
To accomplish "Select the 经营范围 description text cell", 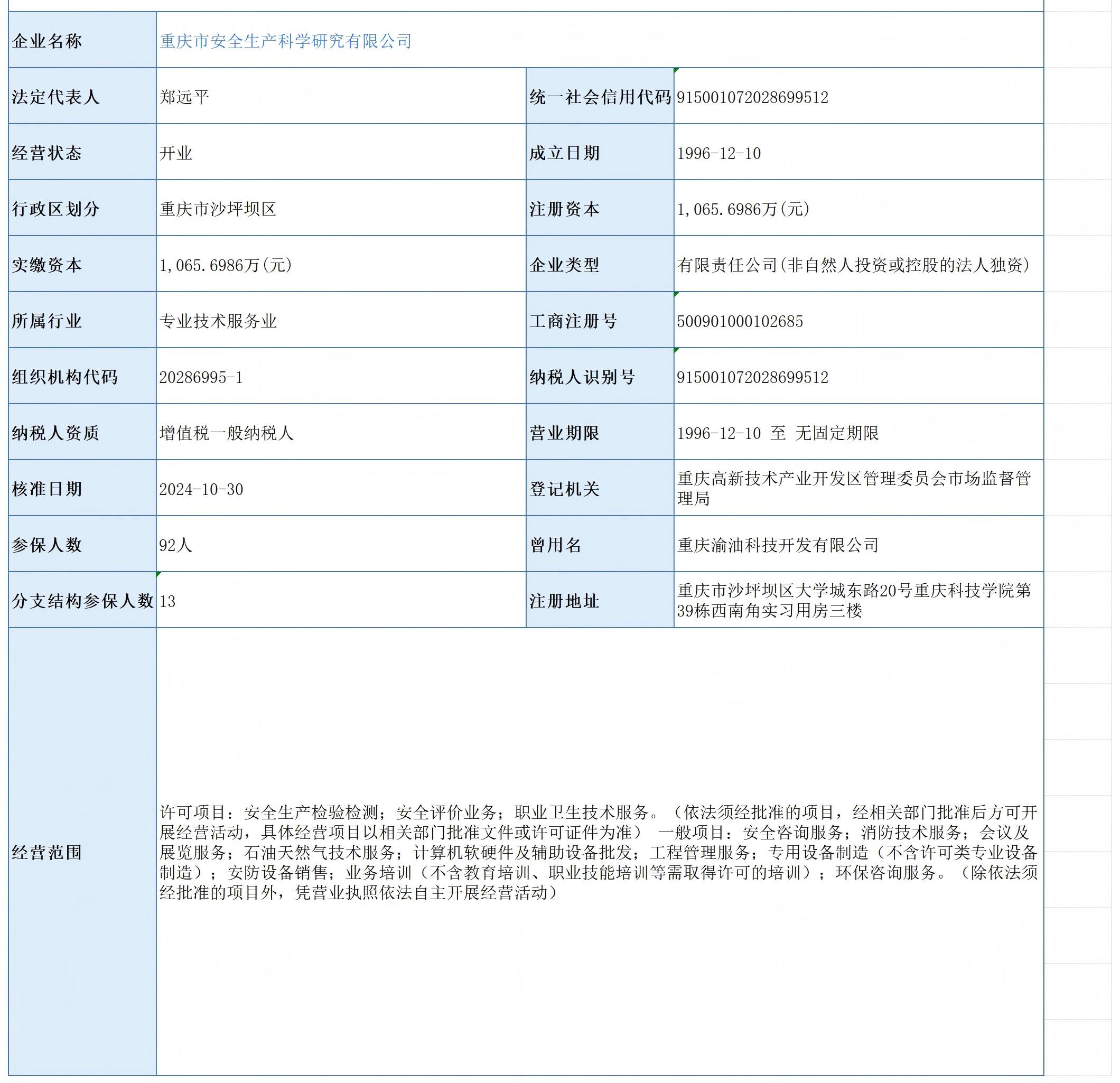I will point(599,852).
